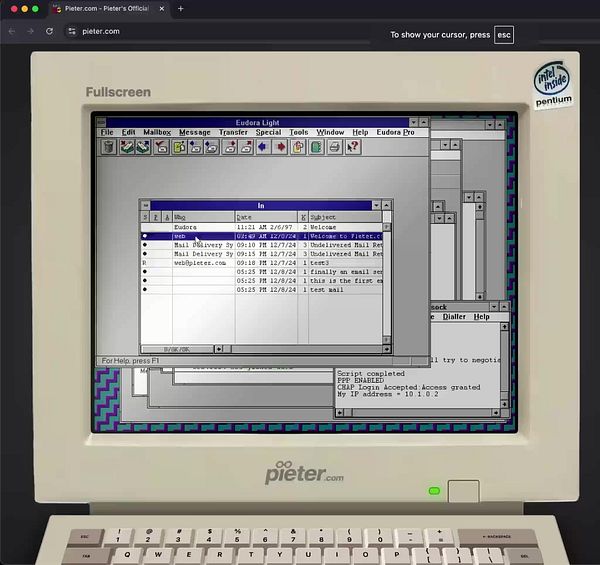Open the Help menu in the Winsock window

point(481,317)
